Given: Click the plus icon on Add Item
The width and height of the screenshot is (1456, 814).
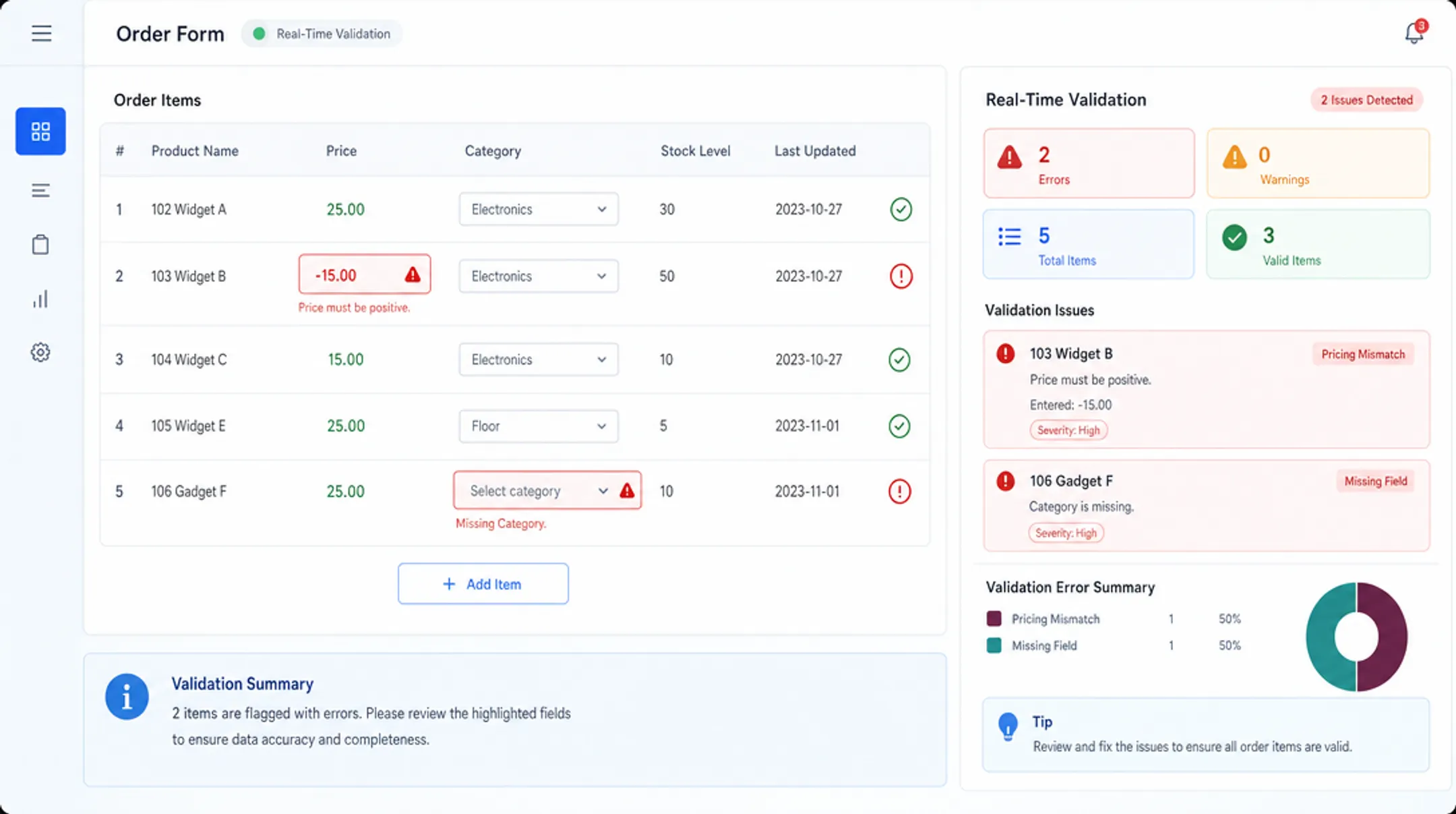Looking at the screenshot, I should click(x=449, y=583).
